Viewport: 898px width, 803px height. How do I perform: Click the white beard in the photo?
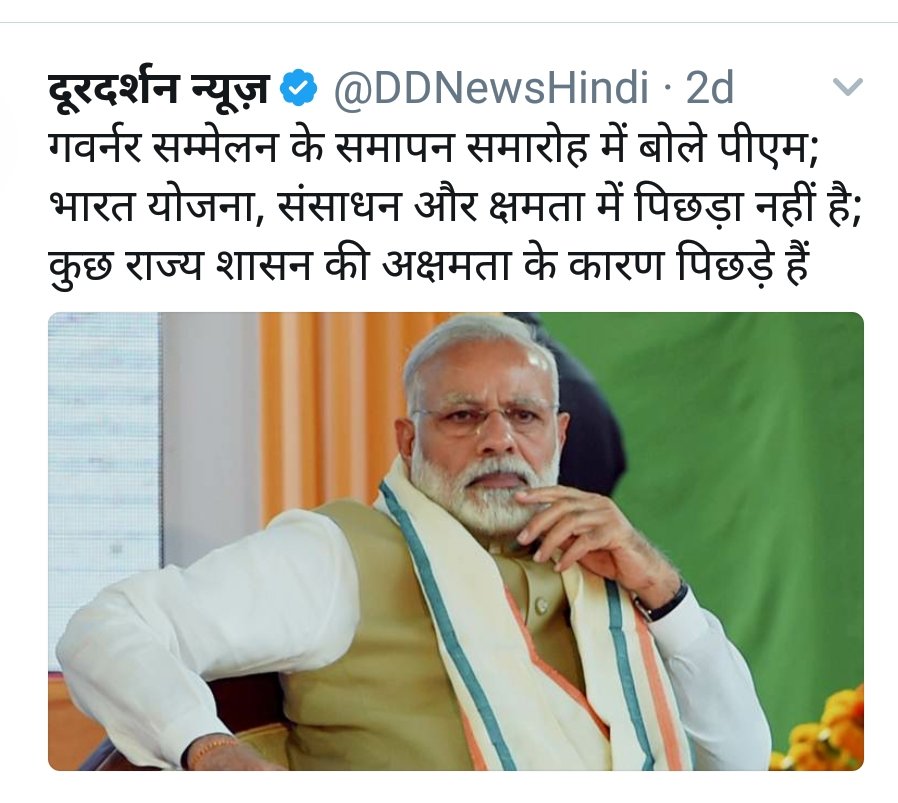(481, 495)
